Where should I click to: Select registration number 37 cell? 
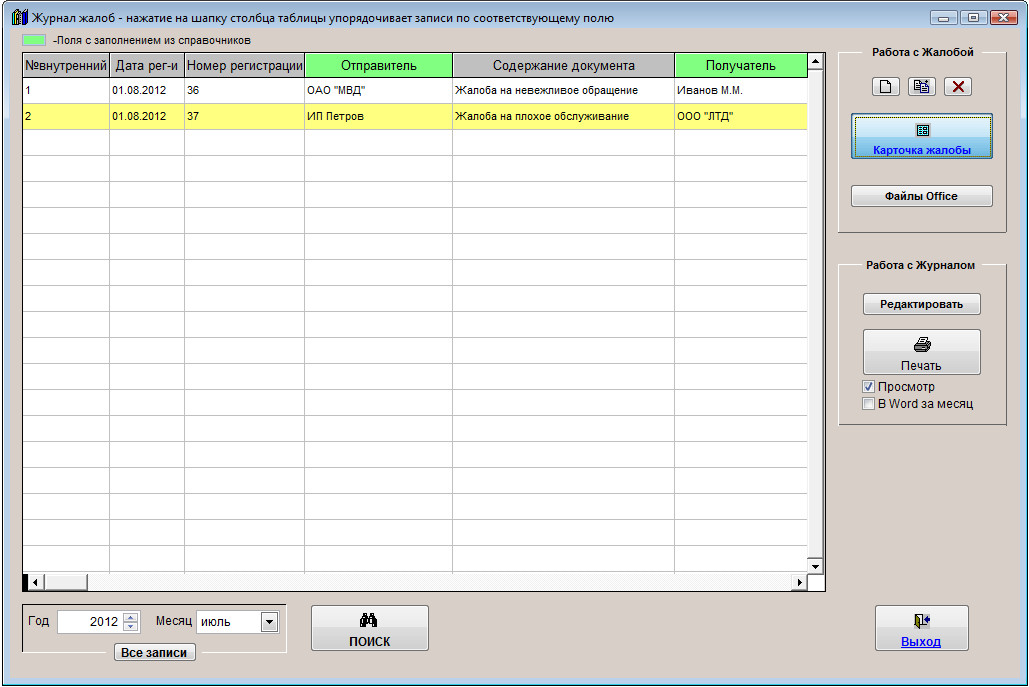click(x=244, y=117)
